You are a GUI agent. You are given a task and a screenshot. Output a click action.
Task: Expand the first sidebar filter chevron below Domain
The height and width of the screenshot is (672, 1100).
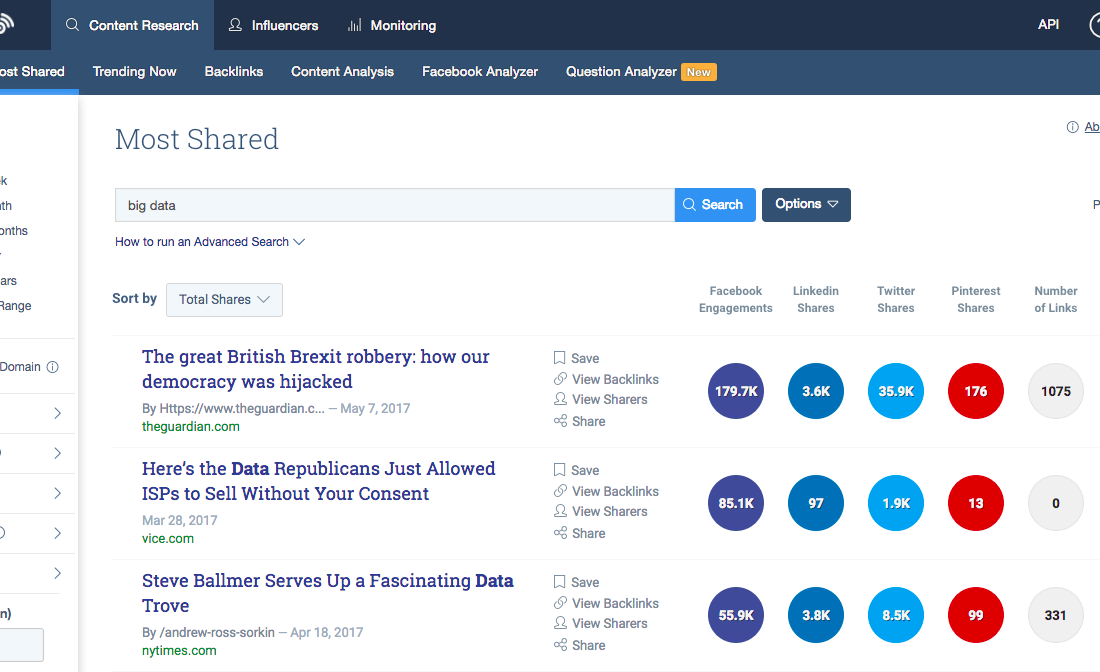58,413
